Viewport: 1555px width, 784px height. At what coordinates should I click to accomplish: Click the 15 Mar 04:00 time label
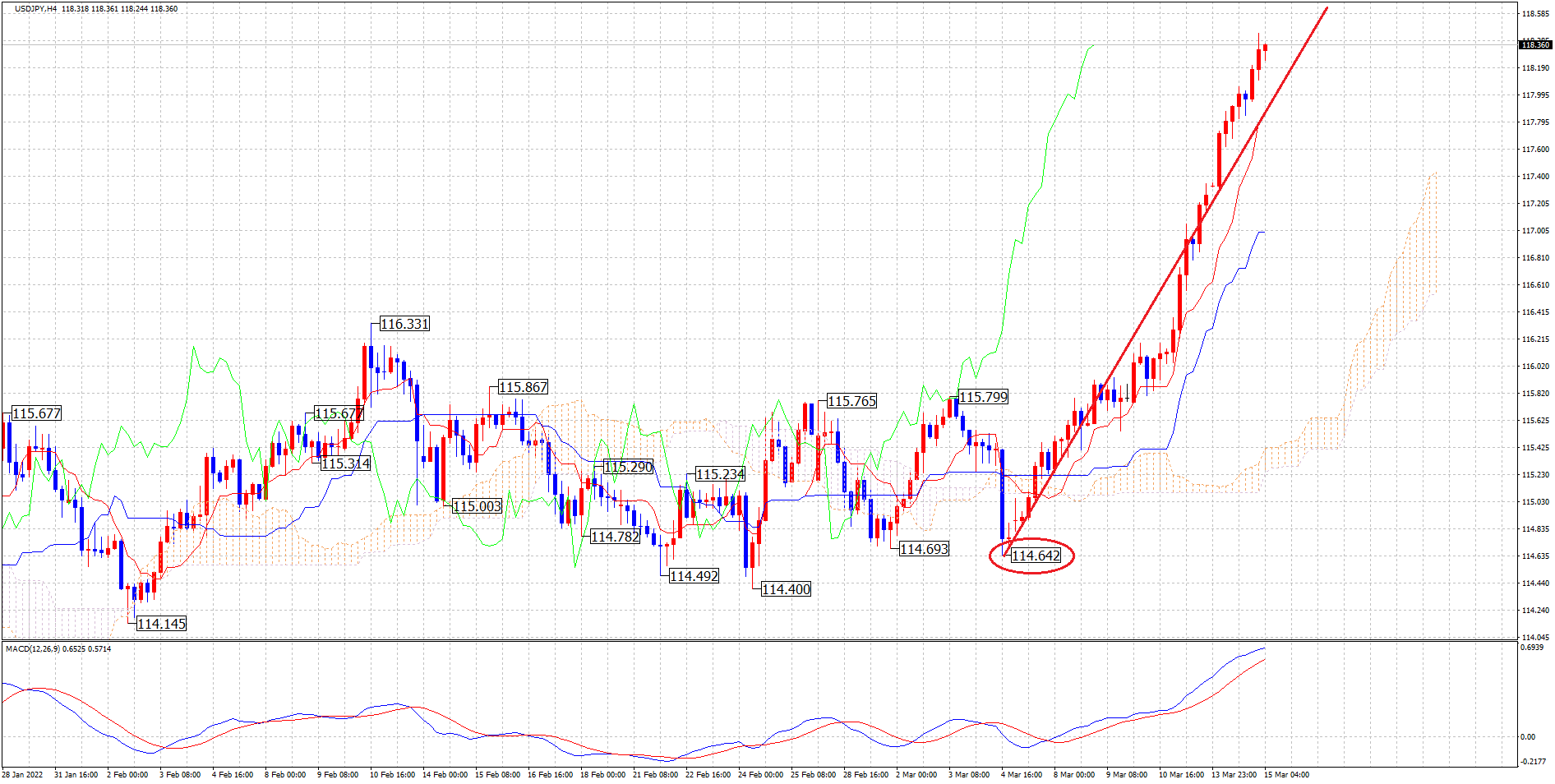1286,774
